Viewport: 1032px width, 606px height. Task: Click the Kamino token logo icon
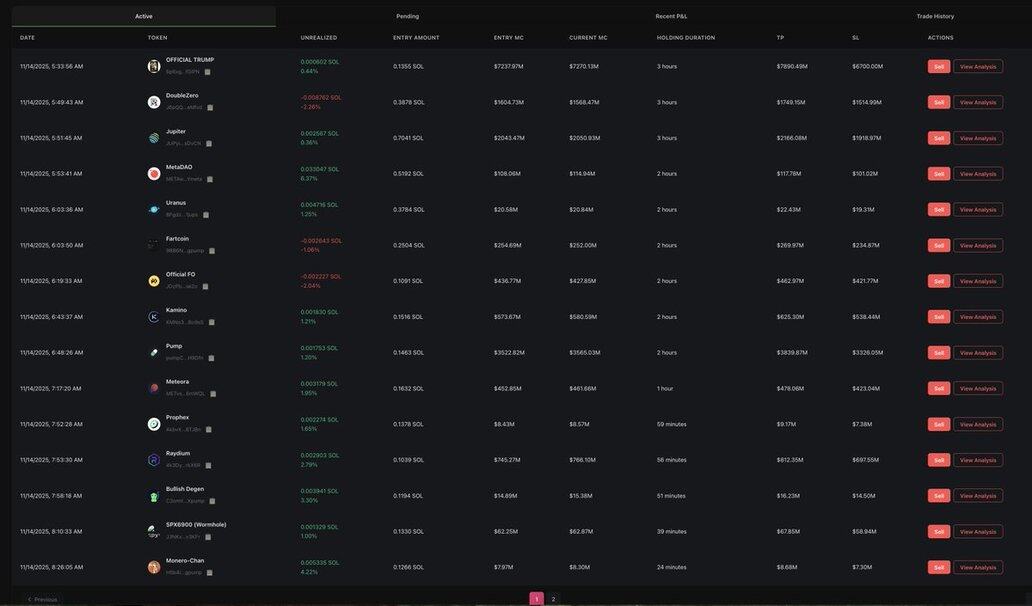click(154, 317)
